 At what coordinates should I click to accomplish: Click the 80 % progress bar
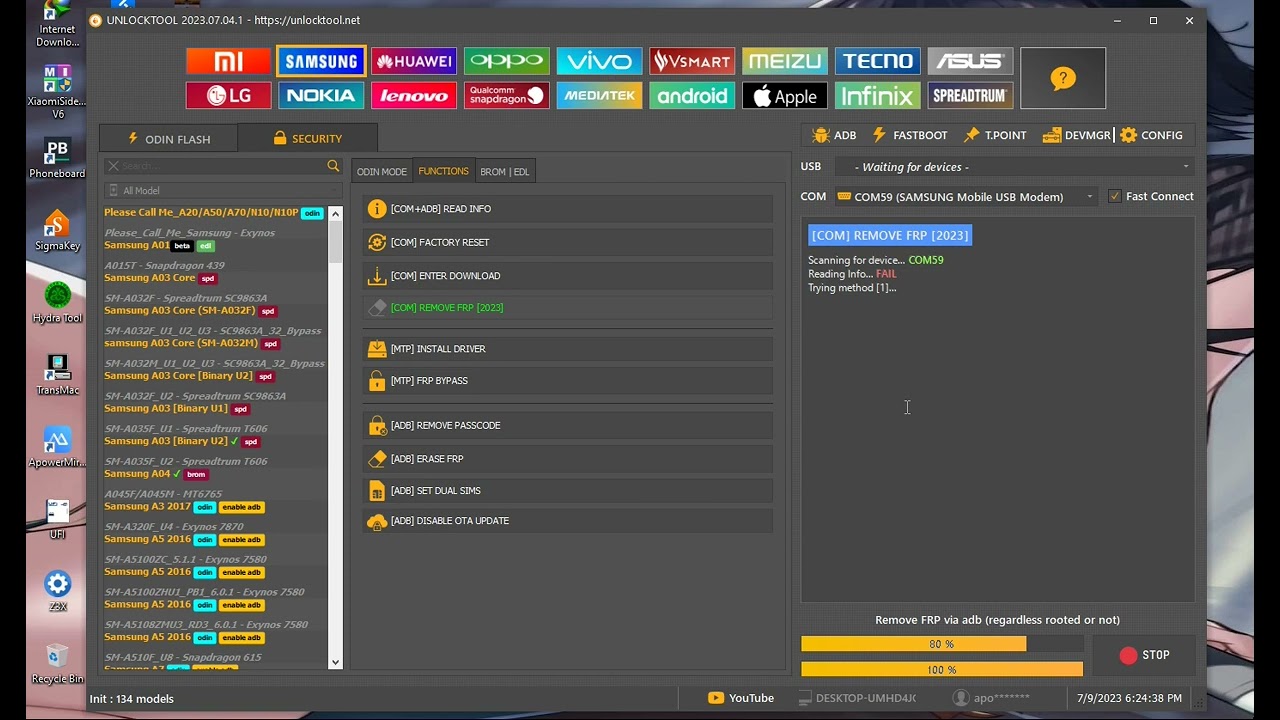(942, 644)
